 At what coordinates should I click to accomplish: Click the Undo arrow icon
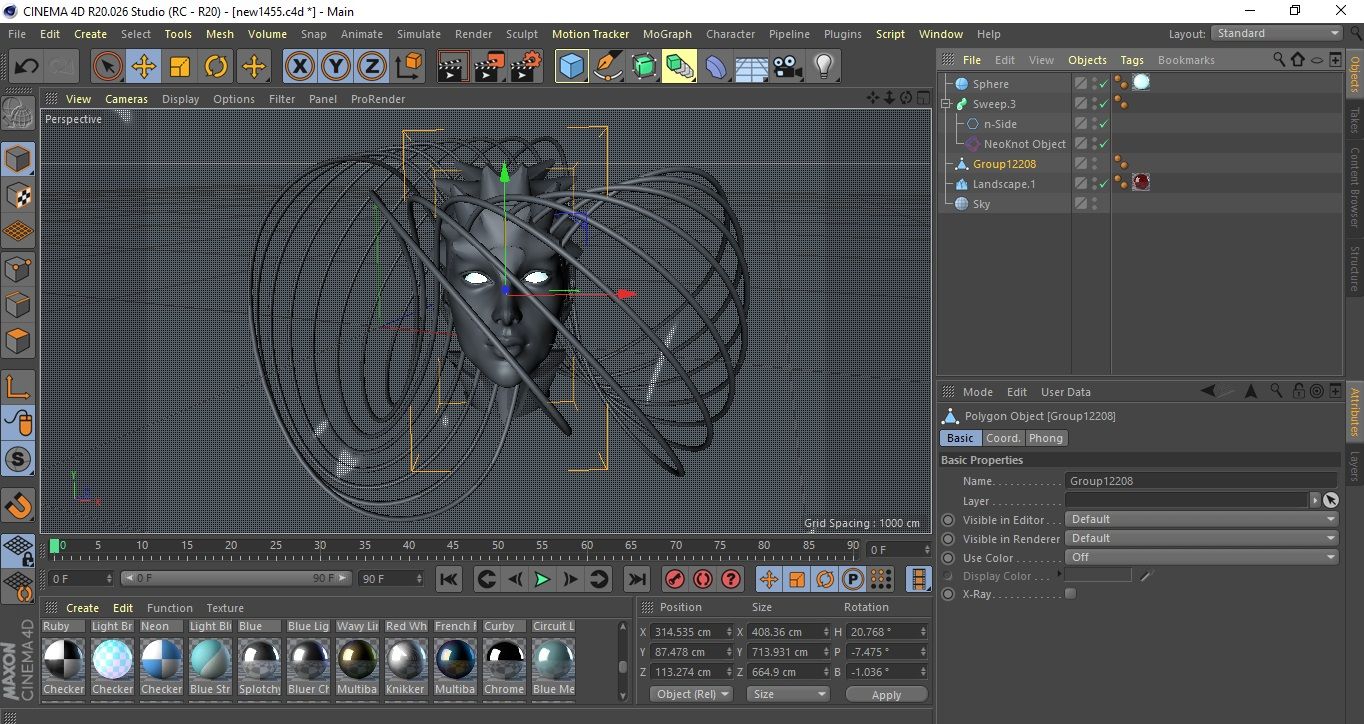tap(27, 67)
